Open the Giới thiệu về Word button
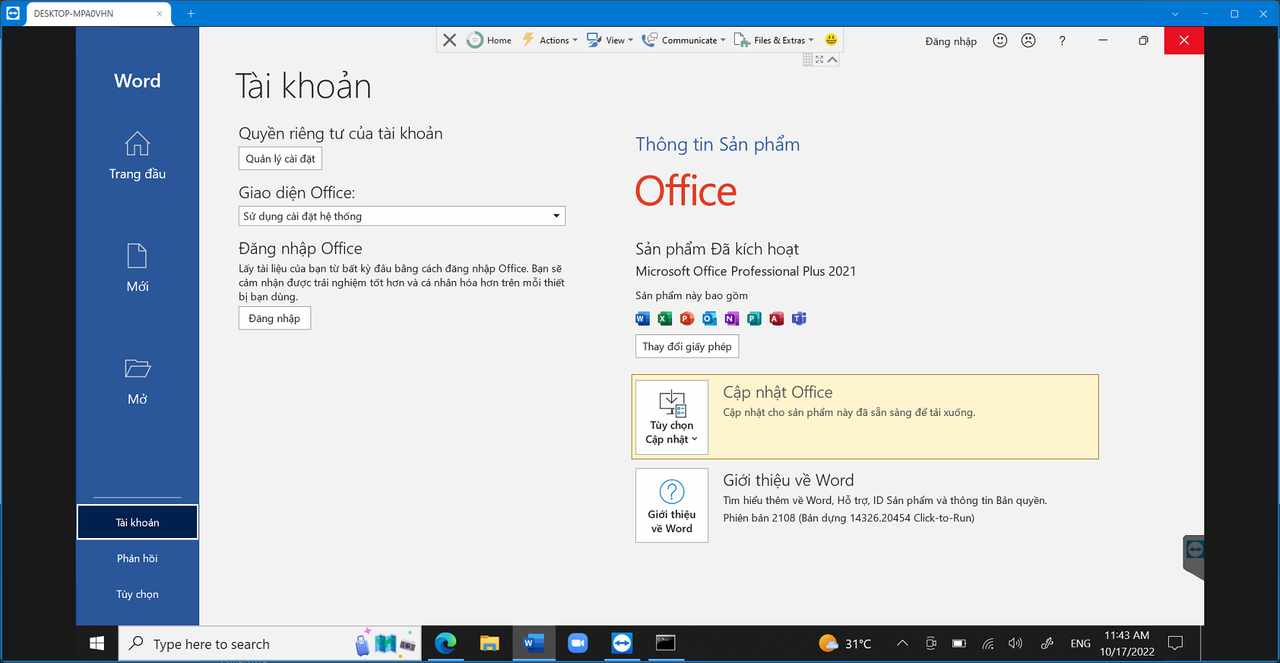The width and height of the screenshot is (1280, 663). (672, 506)
